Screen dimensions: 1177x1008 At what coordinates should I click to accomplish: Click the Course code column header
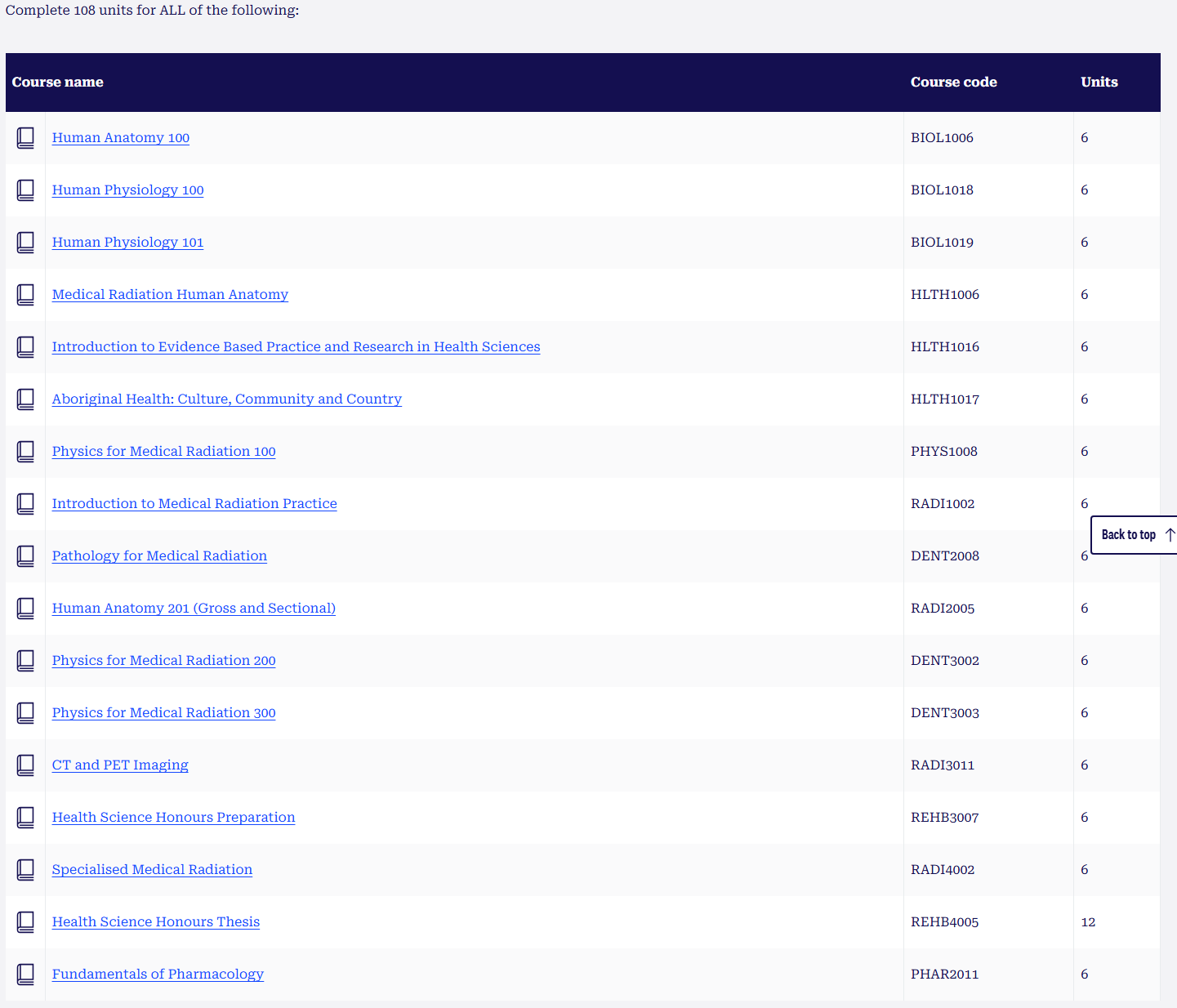coord(953,83)
